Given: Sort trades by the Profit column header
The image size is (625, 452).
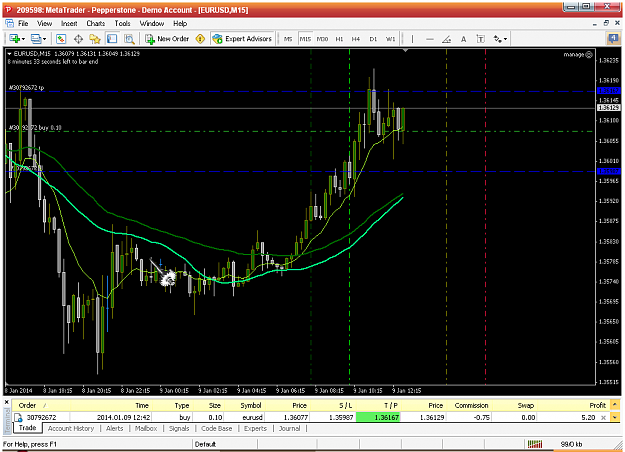Looking at the screenshot, I should coord(597,405).
